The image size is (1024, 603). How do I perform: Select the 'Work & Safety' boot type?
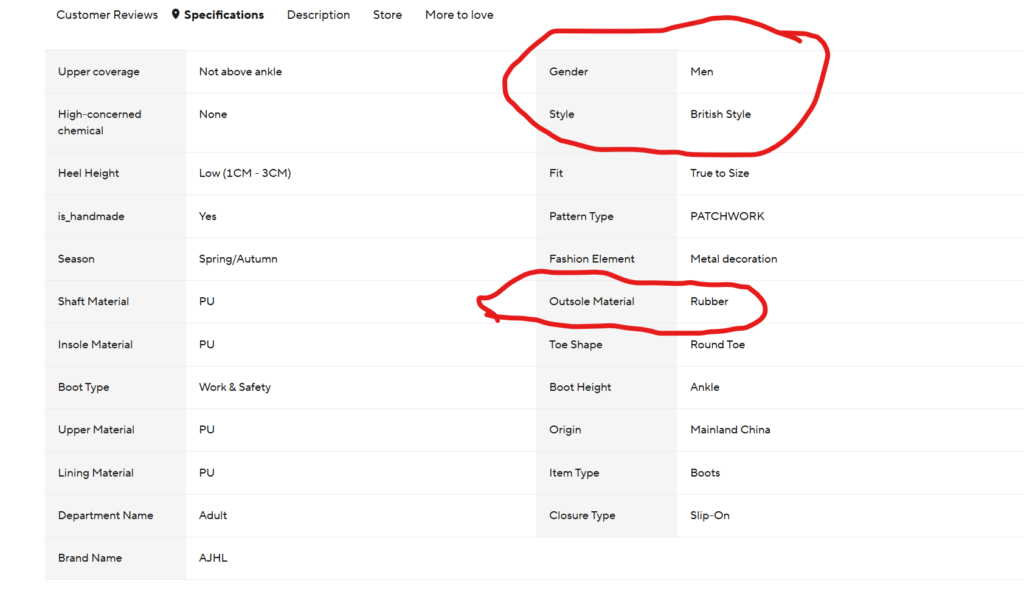coord(235,387)
